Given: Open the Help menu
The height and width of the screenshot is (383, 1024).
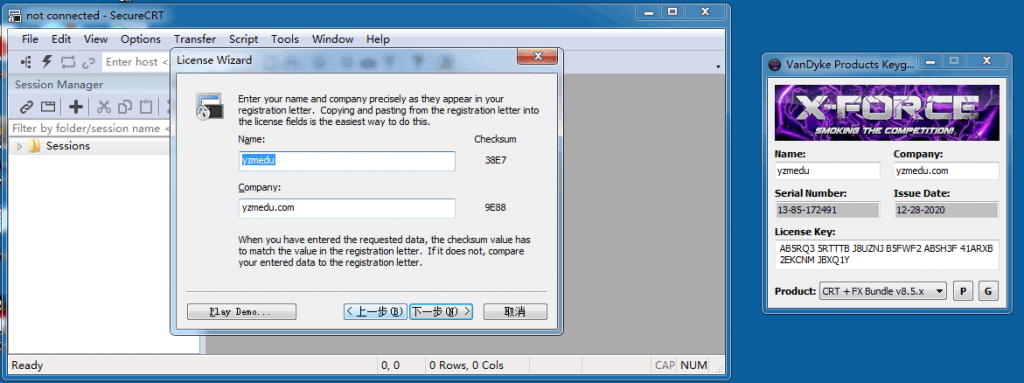Looking at the screenshot, I should [377, 39].
